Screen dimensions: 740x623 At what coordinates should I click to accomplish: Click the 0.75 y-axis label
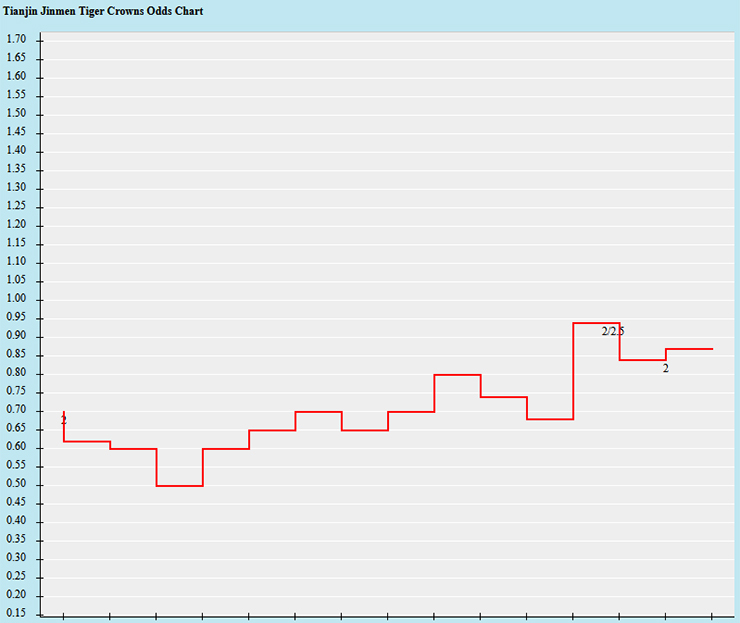pos(15,392)
